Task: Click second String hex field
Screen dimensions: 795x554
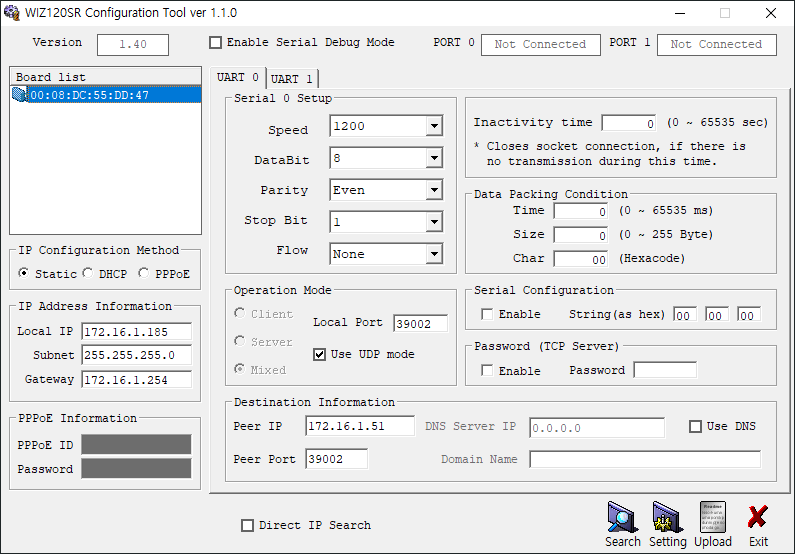Action: click(717, 315)
